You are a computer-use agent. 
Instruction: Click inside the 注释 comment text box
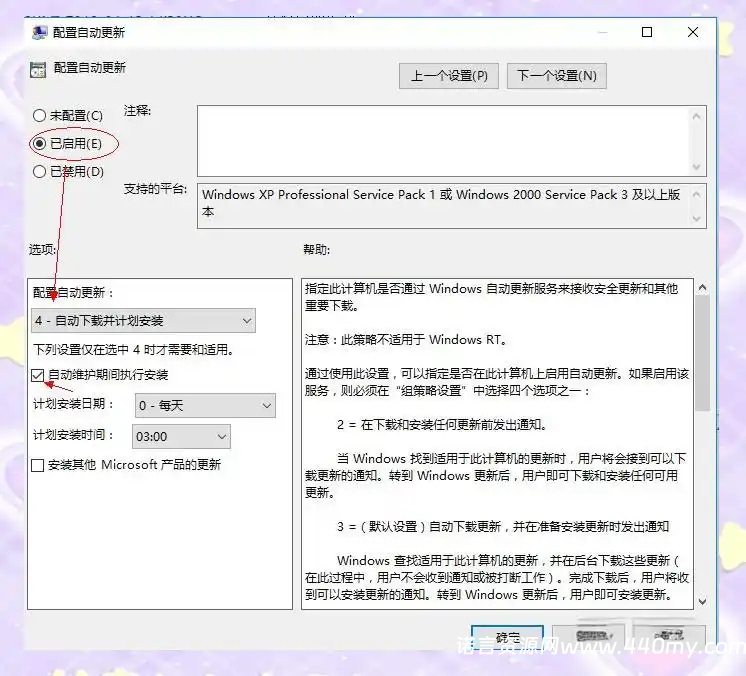coord(442,141)
